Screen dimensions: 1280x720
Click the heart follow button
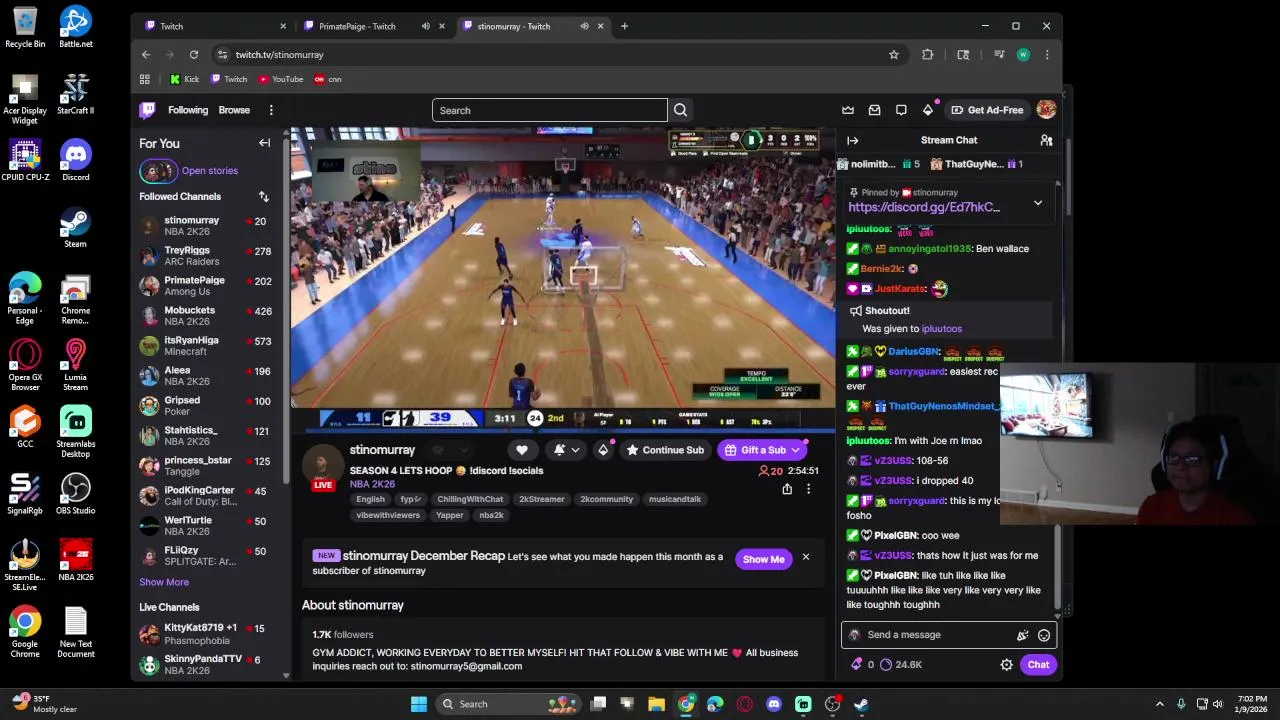(522, 450)
